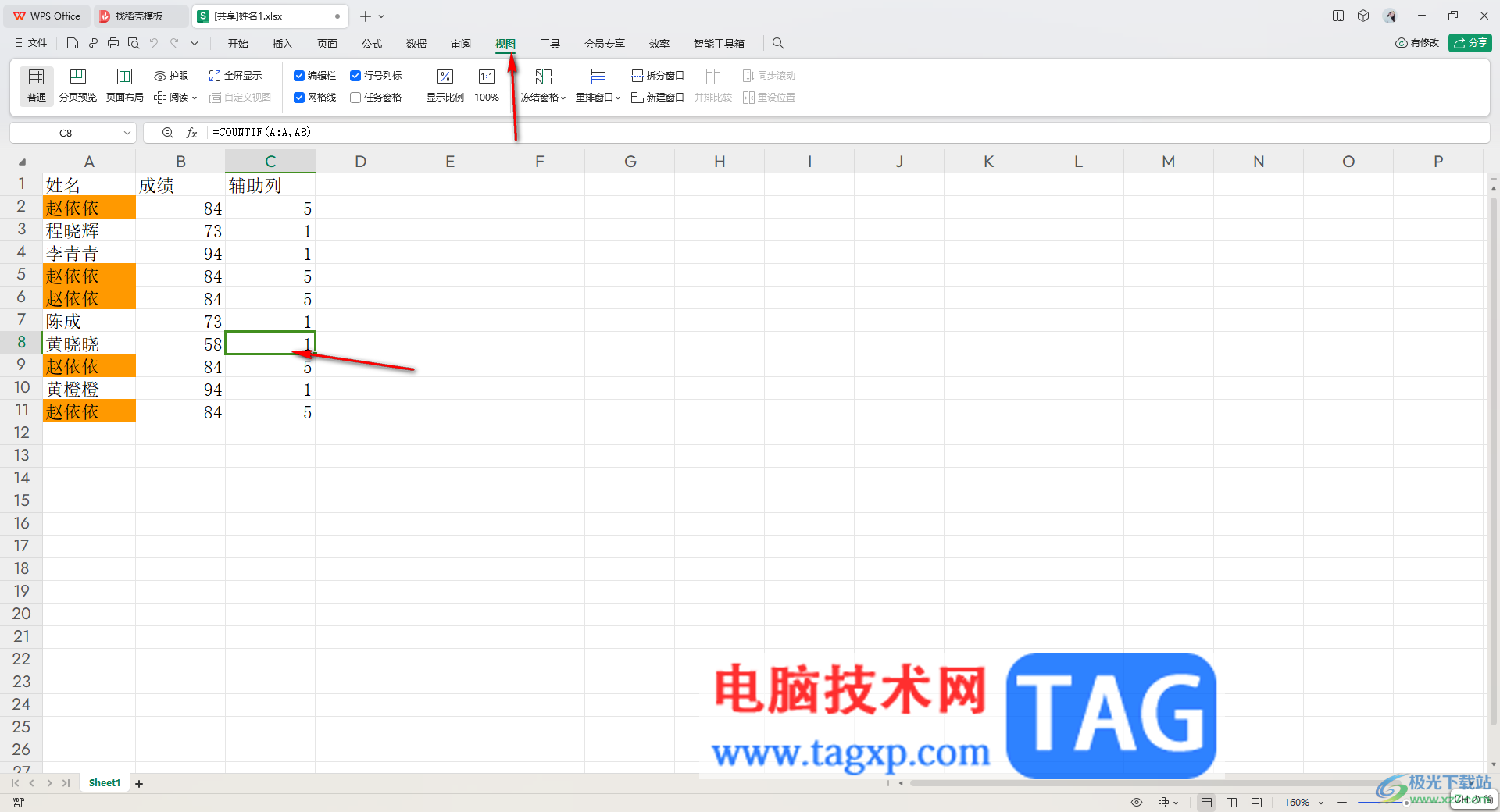The width and height of the screenshot is (1500, 812).
Task: Open Print Preview icon
Action: [x=134, y=44]
